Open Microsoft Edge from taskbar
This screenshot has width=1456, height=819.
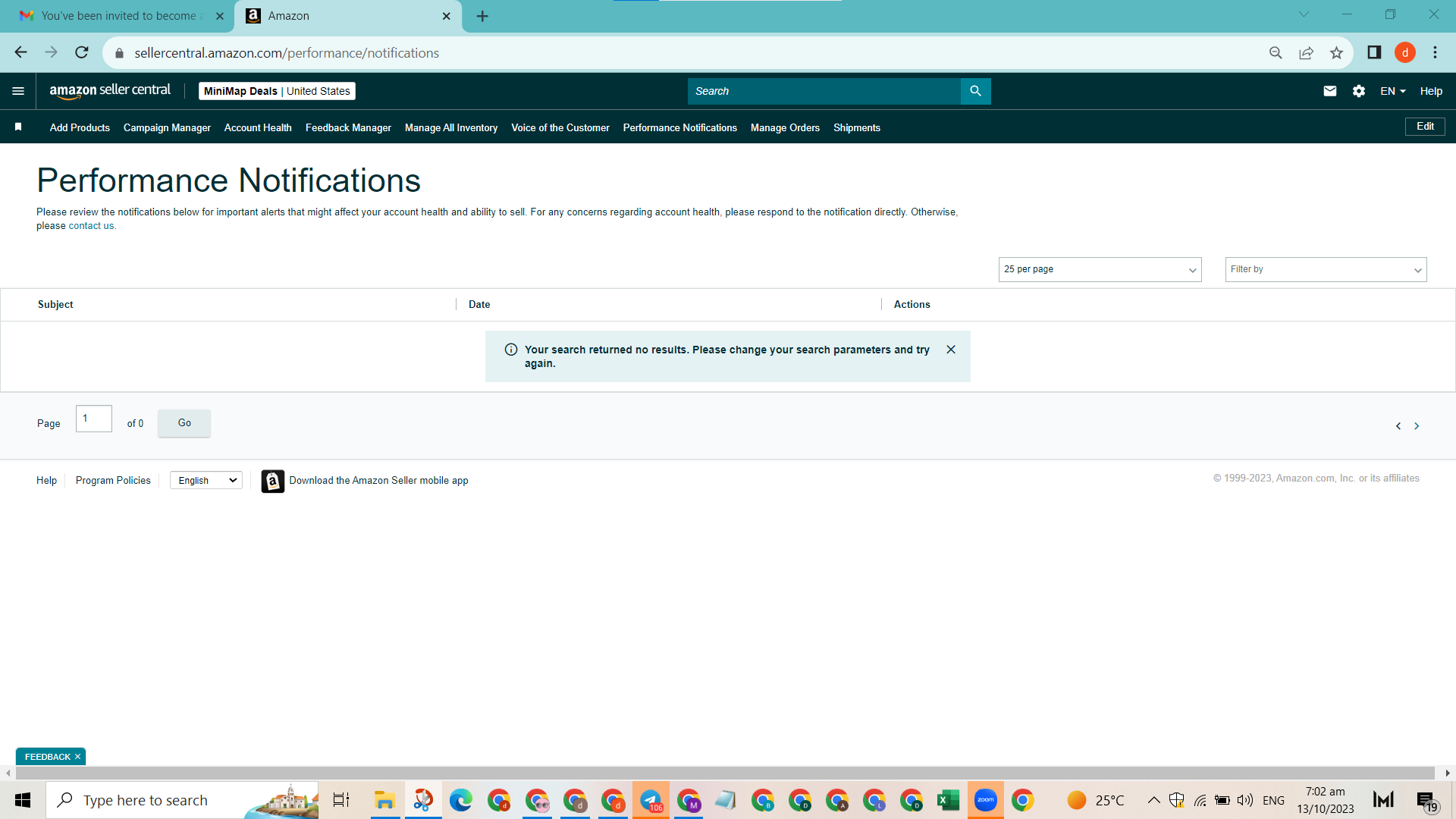pyautogui.click(x=460, y=800)
